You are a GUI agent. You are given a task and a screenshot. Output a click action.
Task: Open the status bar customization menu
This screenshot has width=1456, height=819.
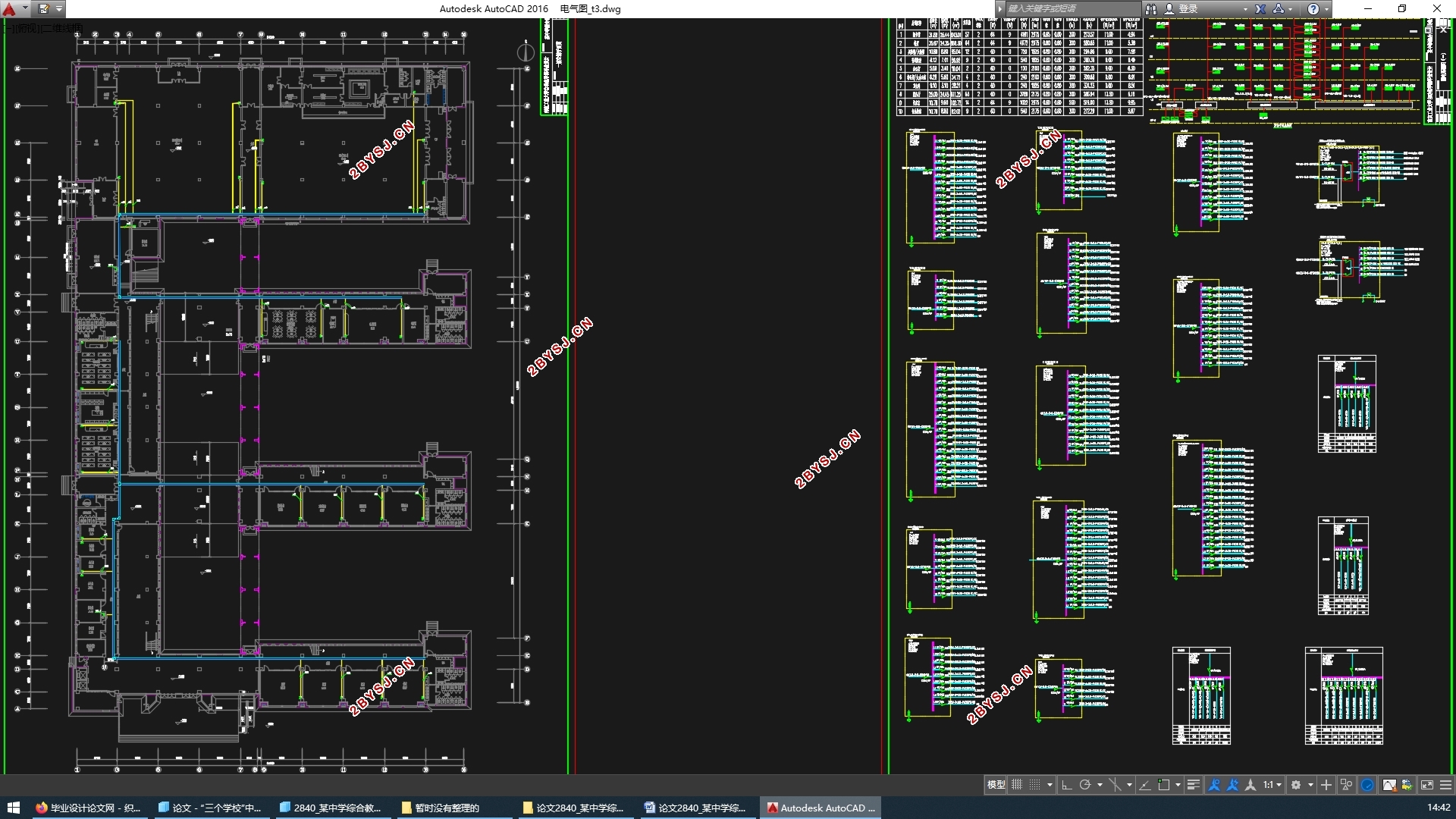[1445, 785]
